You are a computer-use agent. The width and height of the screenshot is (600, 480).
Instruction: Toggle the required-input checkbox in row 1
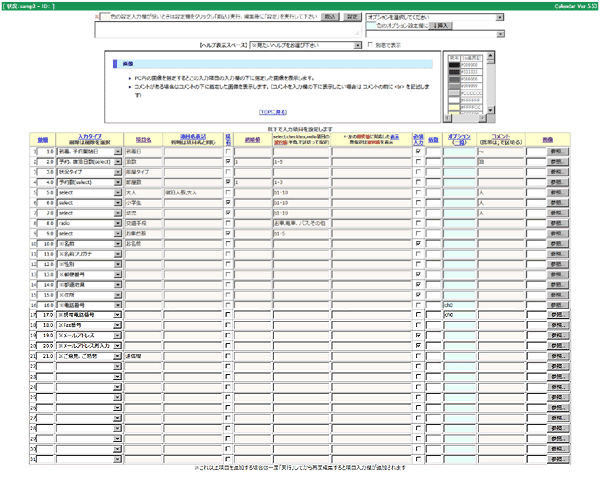(418, 151)
